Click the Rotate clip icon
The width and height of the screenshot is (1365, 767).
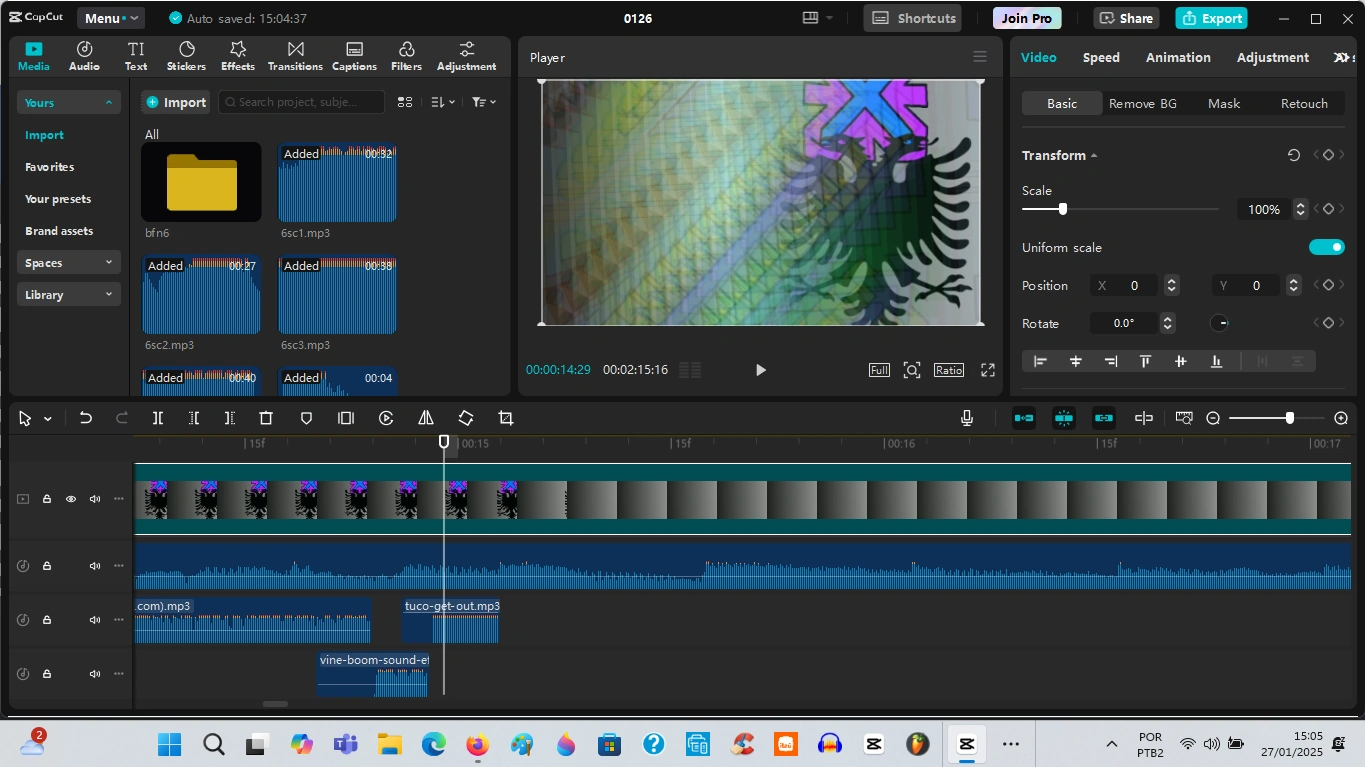coord(465,418)
